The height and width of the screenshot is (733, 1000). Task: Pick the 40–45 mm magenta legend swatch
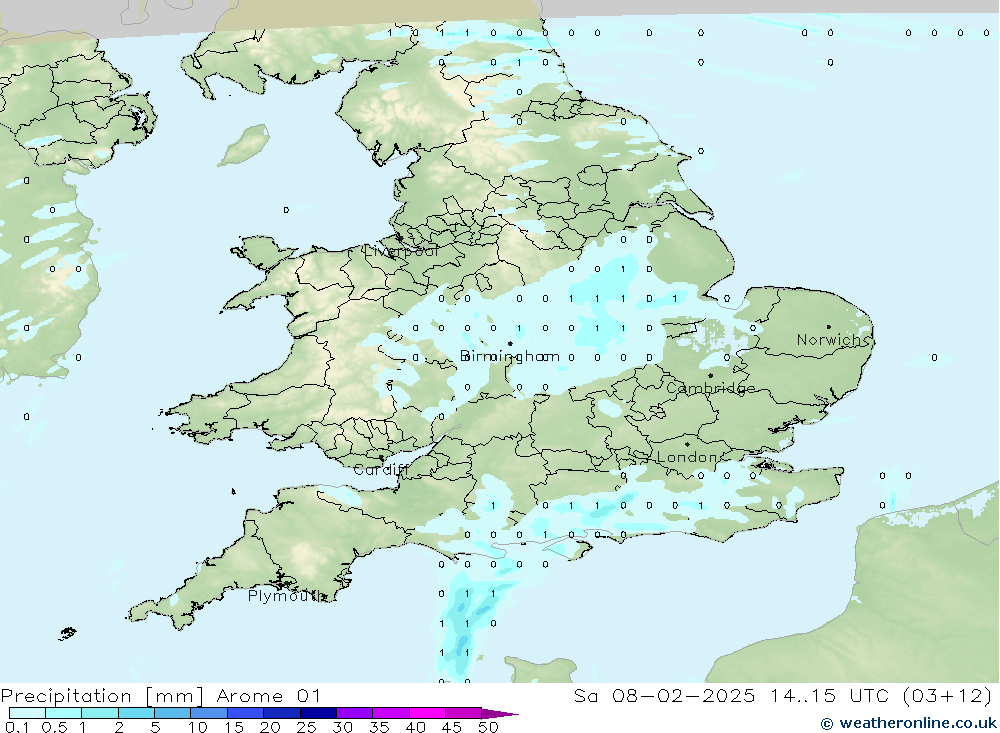pos(427,713)
